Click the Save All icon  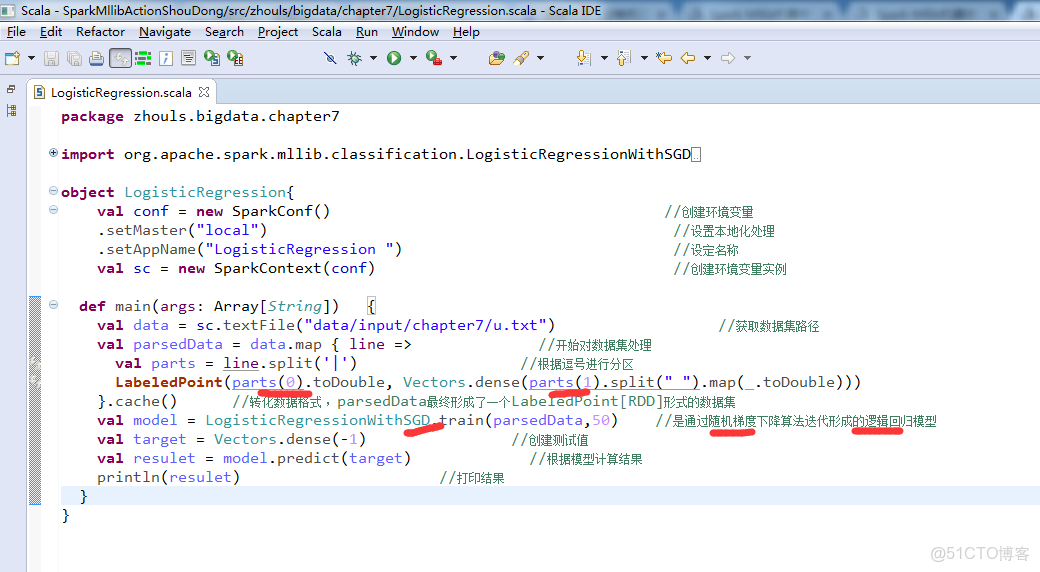click(74, 58)
